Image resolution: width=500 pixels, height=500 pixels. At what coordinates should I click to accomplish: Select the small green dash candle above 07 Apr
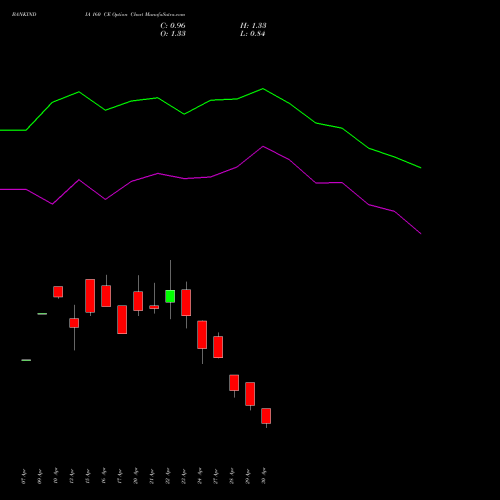26,360
